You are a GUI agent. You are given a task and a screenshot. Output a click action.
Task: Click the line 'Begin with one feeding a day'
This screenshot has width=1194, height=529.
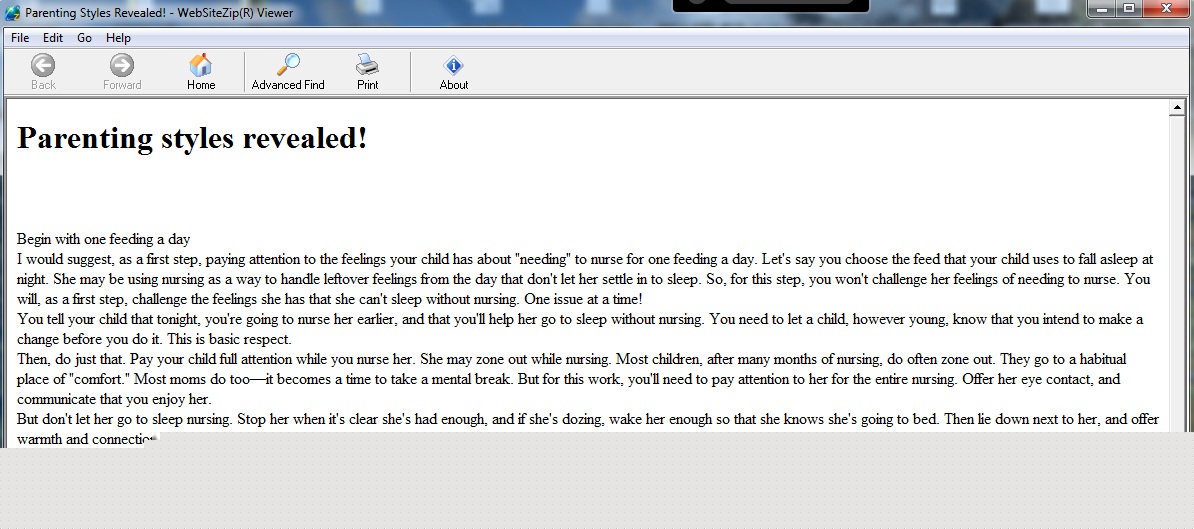104,239
